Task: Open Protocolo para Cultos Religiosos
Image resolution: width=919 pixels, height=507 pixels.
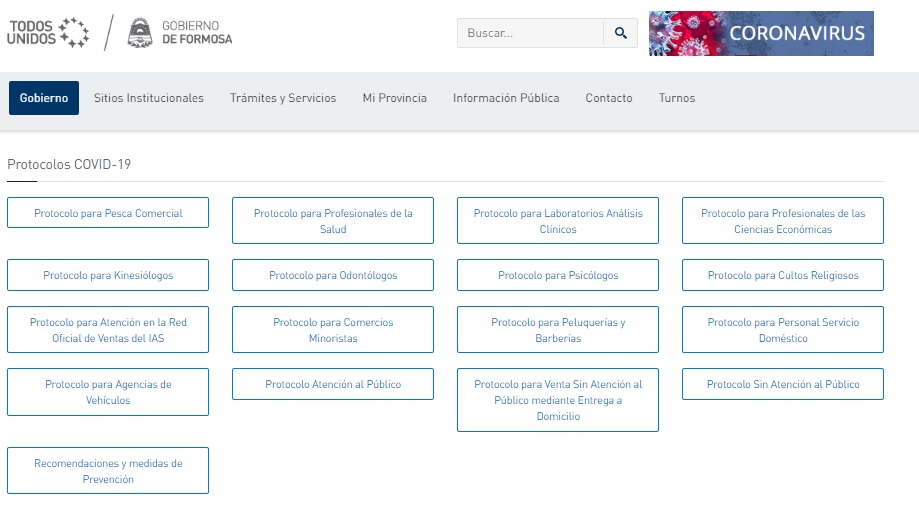Action: tap(783, 275)
